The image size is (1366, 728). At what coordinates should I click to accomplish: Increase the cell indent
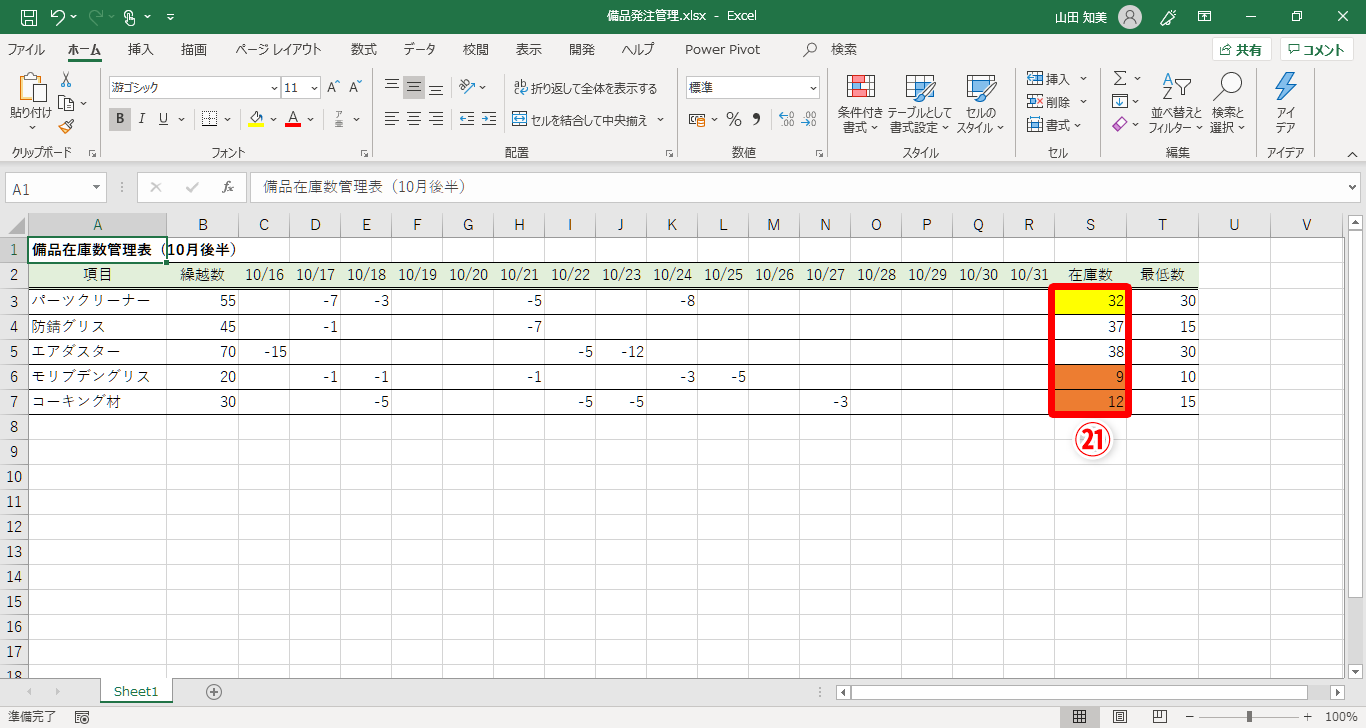point(489,119)
